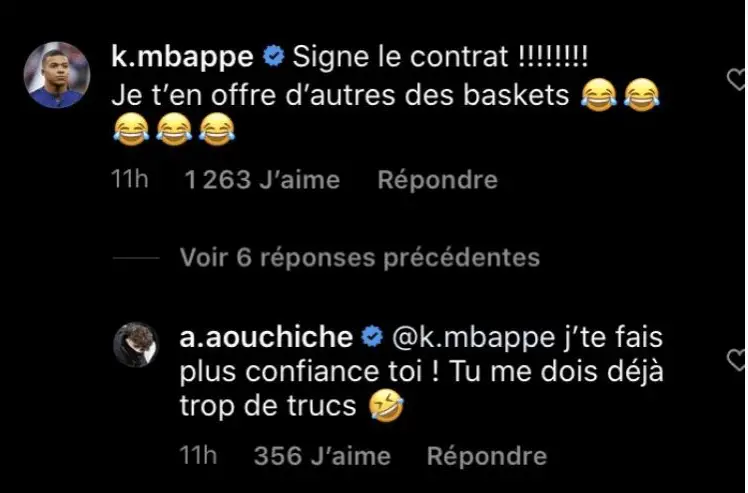This screenshot has width=748, height=493.
Task: View the 1 263 J'aime likes list
Action: click(262, 180)
